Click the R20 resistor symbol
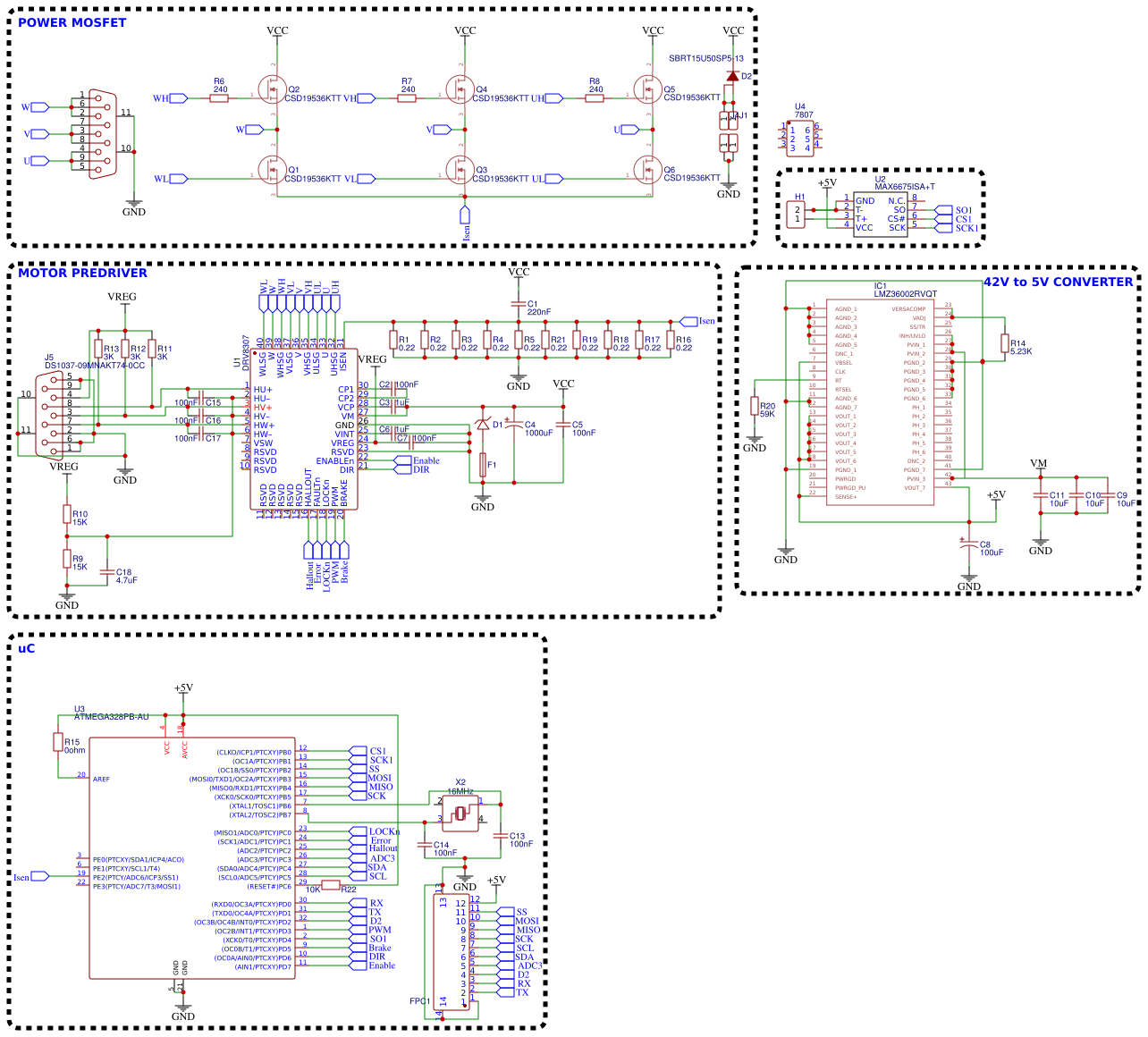This screenshot has width=1148, height=1037. click(754, 407)
